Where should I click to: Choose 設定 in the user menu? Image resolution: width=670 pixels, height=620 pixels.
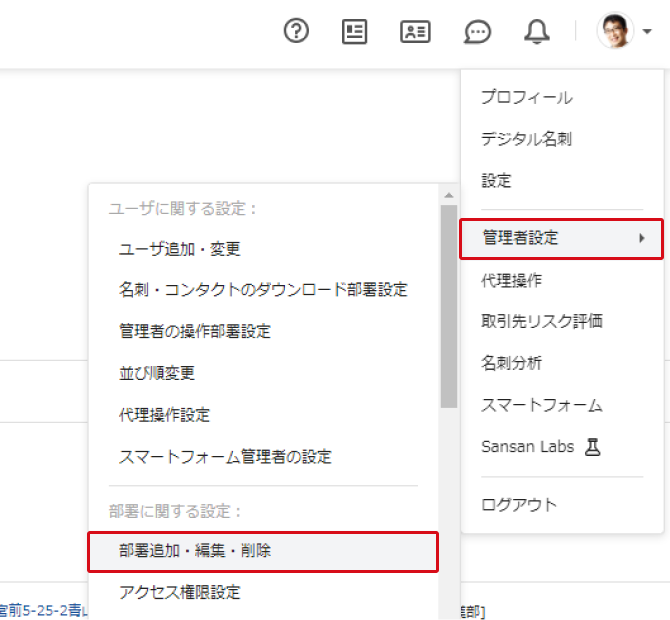pos(496,181)
